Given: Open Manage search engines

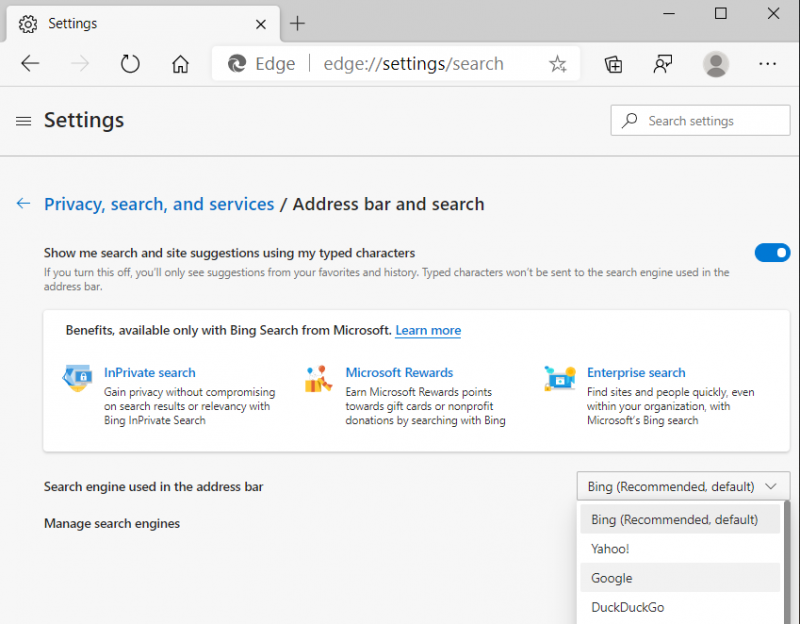Looking at the screenshot, I should pos(112,523).
